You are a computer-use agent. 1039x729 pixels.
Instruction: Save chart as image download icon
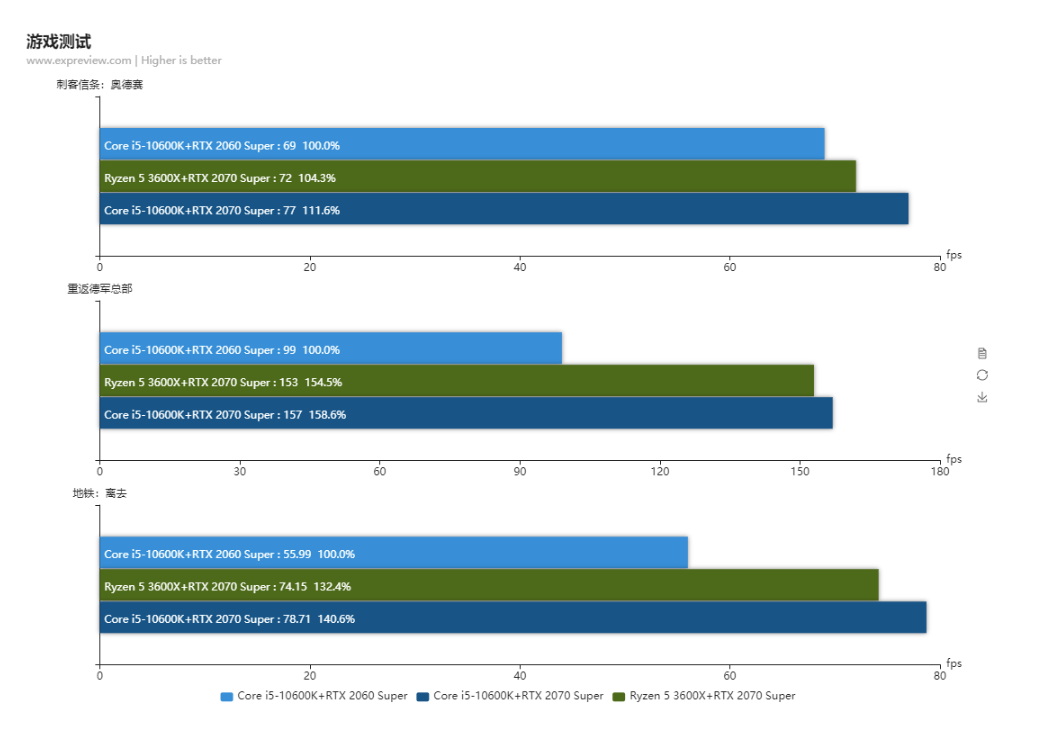[982, 397]
